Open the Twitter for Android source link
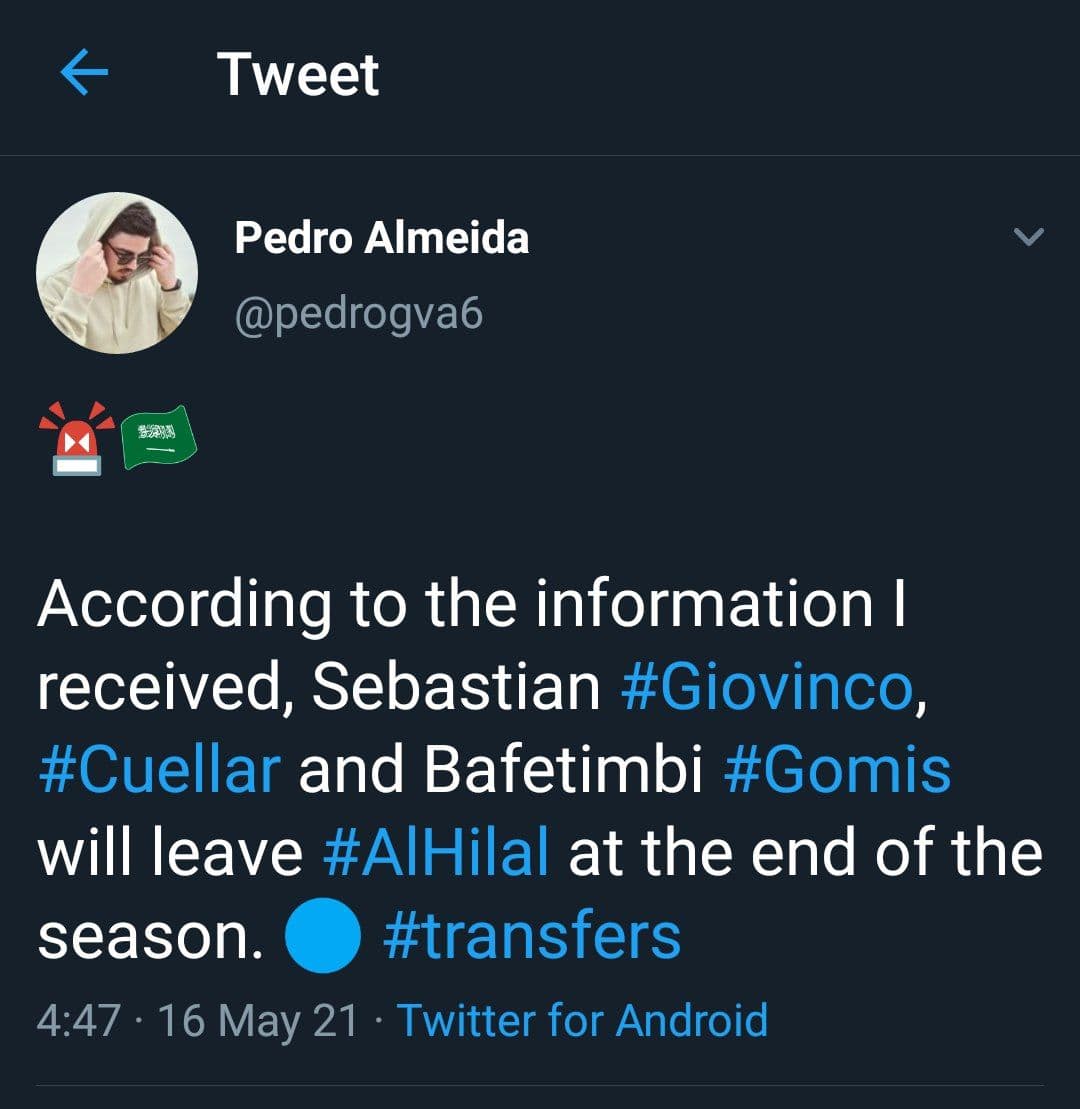The height and width of the screenshot is (1109, 1080). tap(583, 1020)
